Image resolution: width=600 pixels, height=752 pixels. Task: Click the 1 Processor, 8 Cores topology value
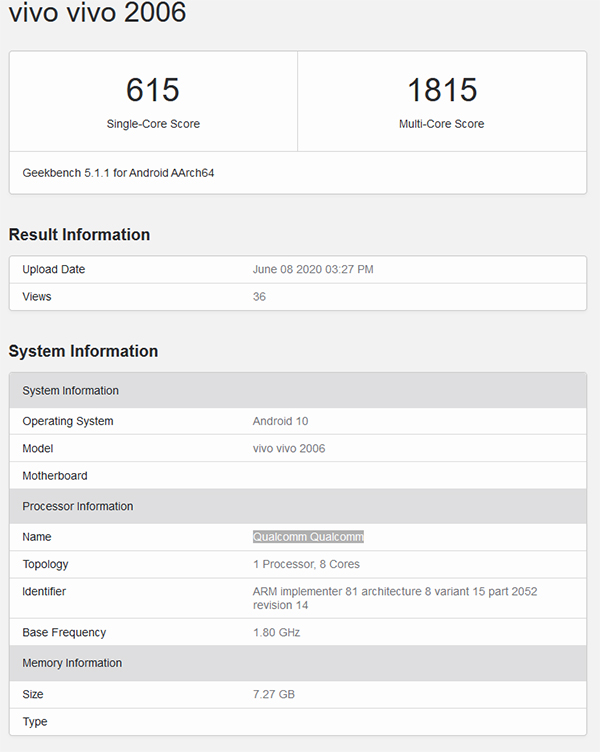(x=306, y=564)
